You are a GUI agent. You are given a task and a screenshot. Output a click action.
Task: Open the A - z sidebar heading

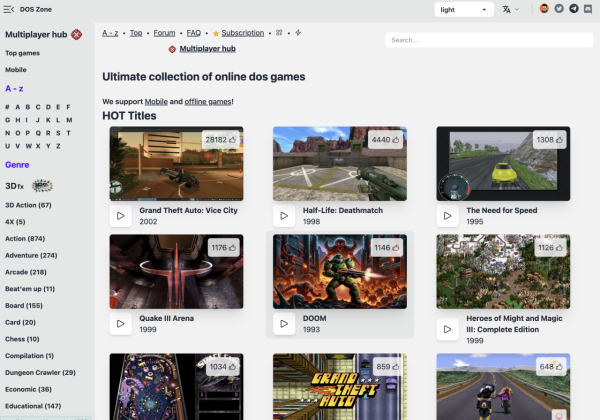14,89
